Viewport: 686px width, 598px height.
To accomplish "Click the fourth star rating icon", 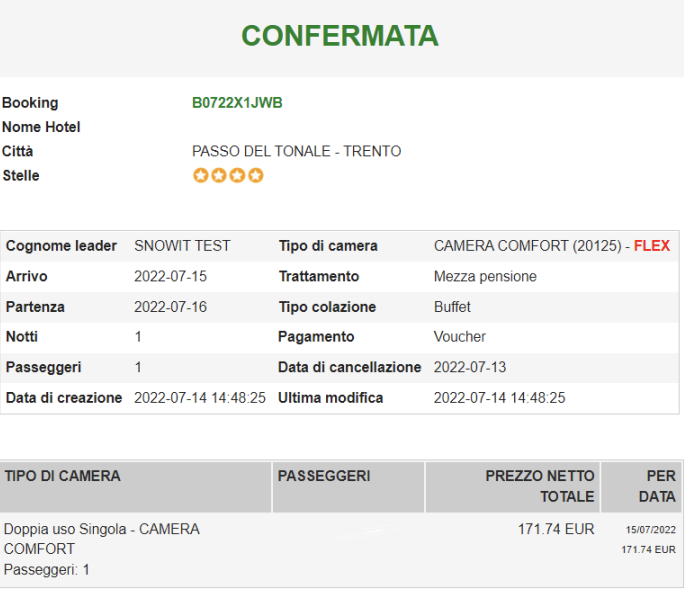I will [255, 176].
